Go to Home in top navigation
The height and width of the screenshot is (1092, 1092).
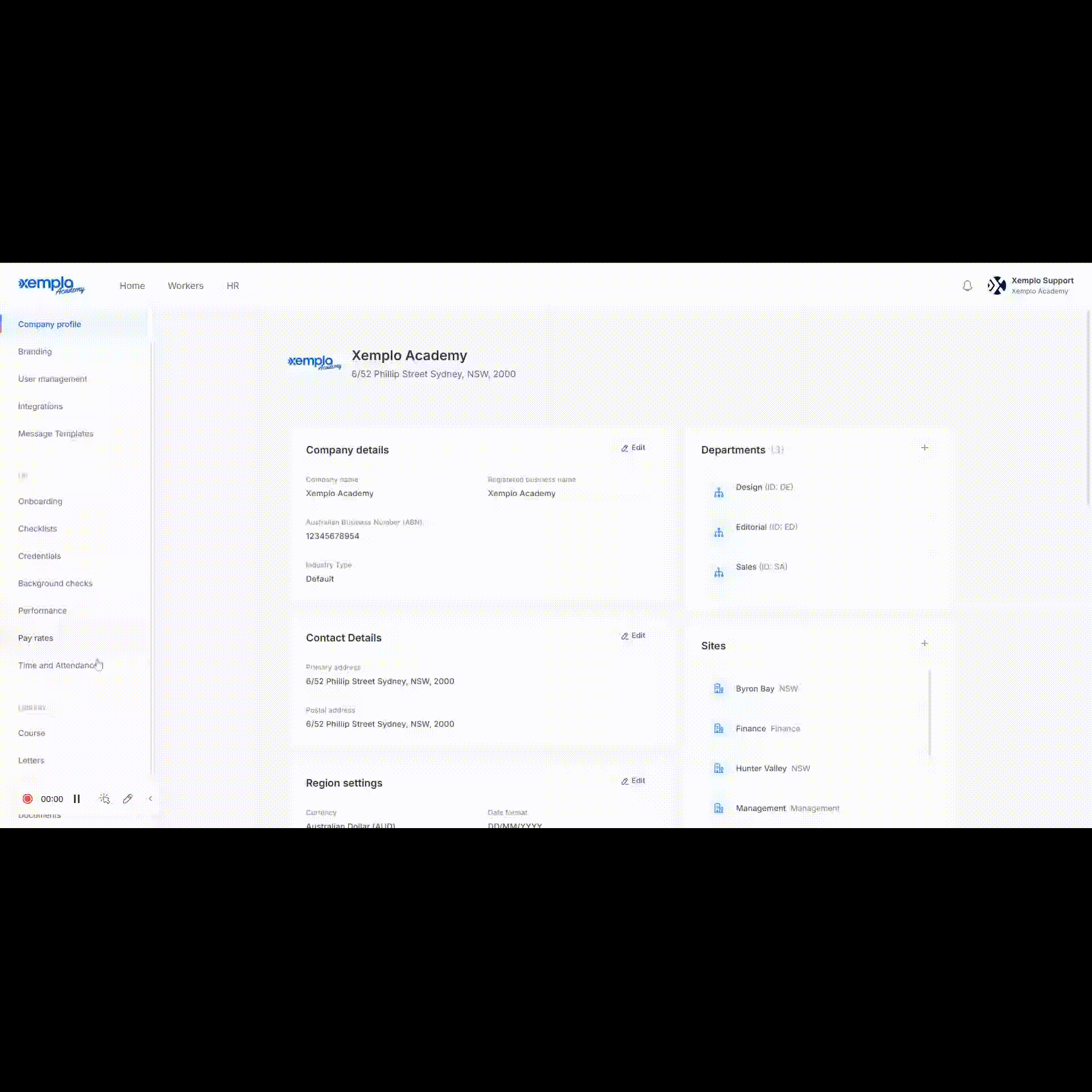click(132, 286)
